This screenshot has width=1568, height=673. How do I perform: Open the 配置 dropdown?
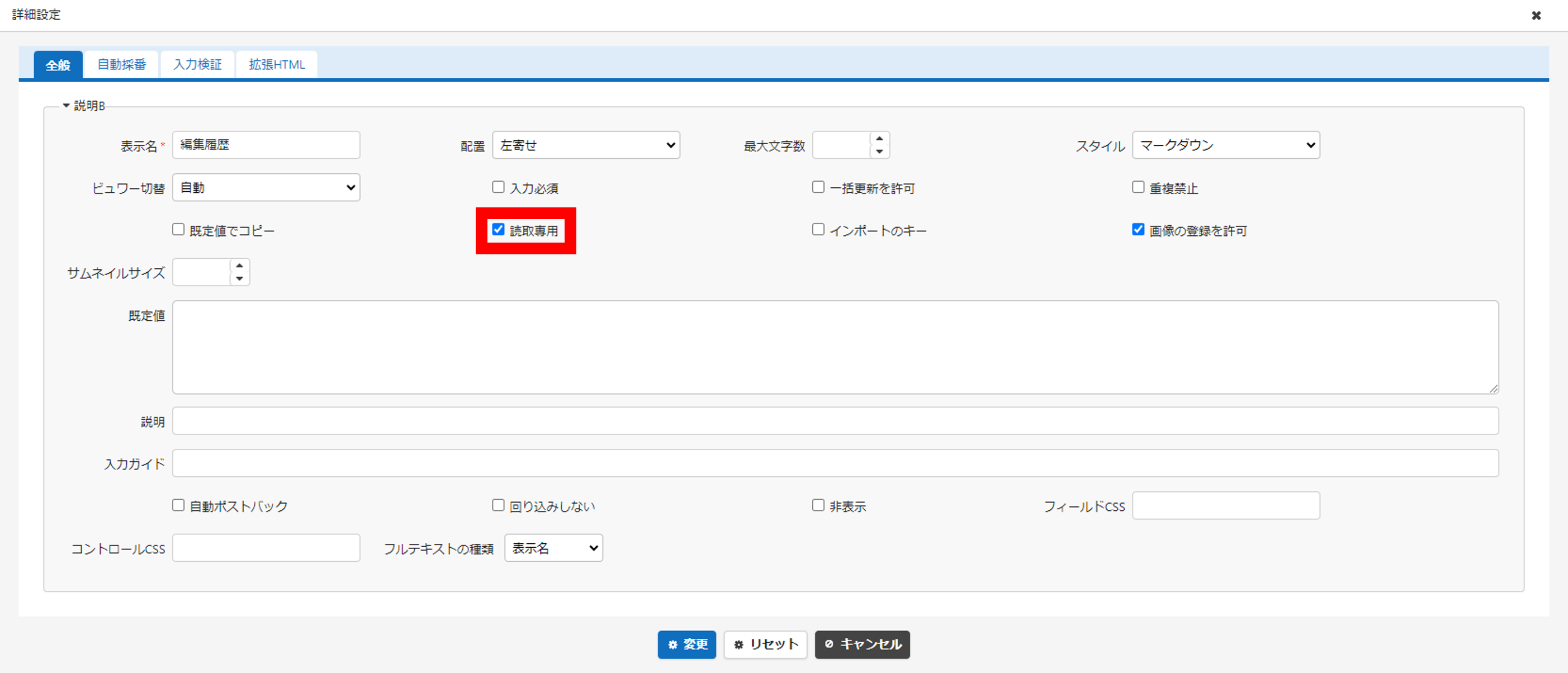pos(586,145)
